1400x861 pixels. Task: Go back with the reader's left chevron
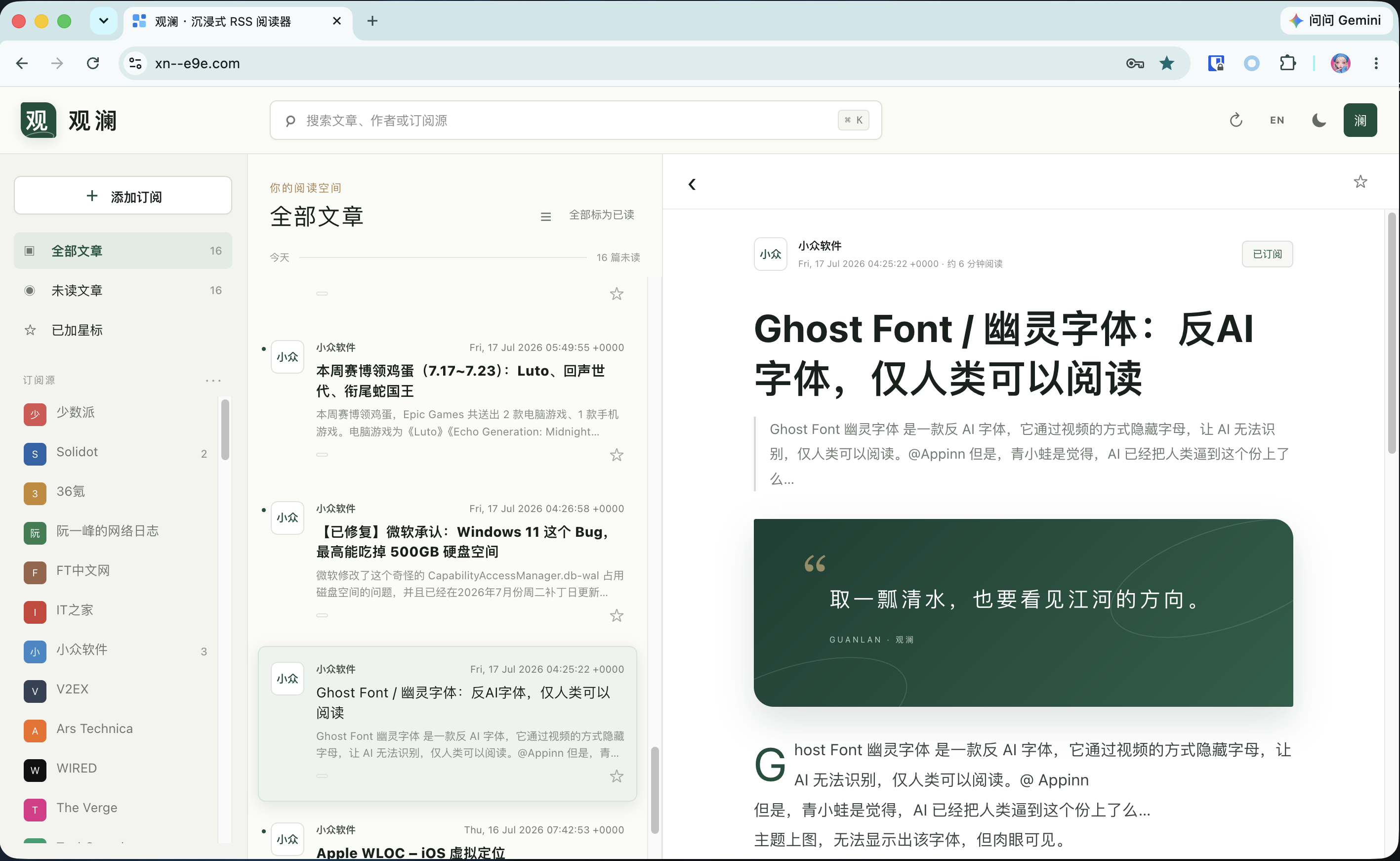pos(692,184)
